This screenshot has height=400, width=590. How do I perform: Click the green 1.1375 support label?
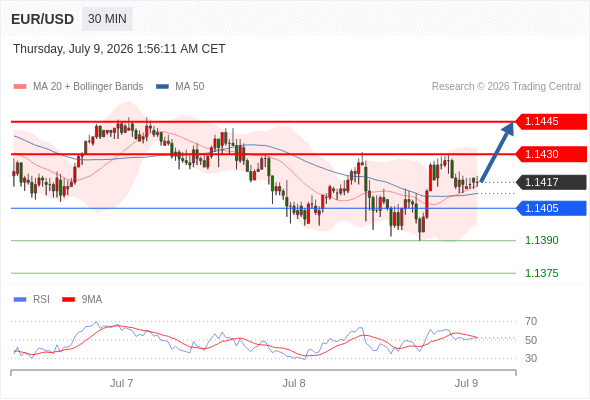541,273
